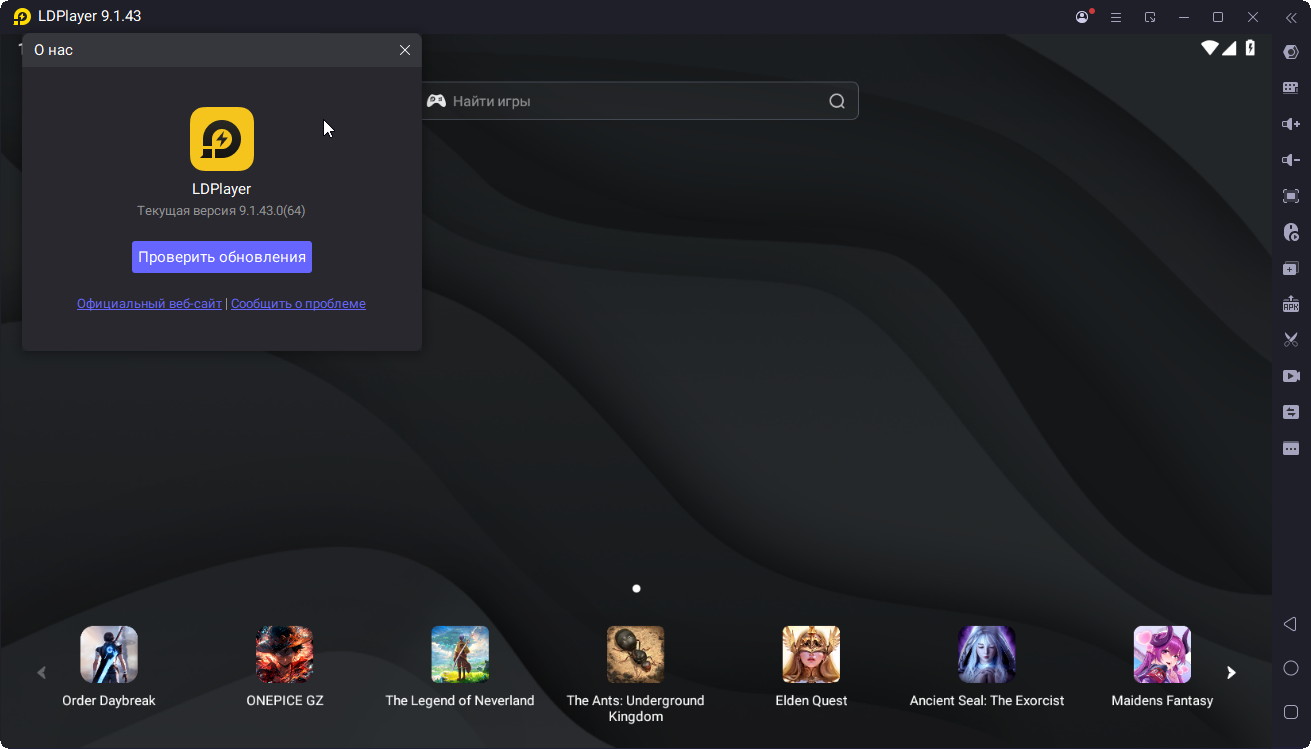Collapse the sidebar with double chevron

[1291, 17]
